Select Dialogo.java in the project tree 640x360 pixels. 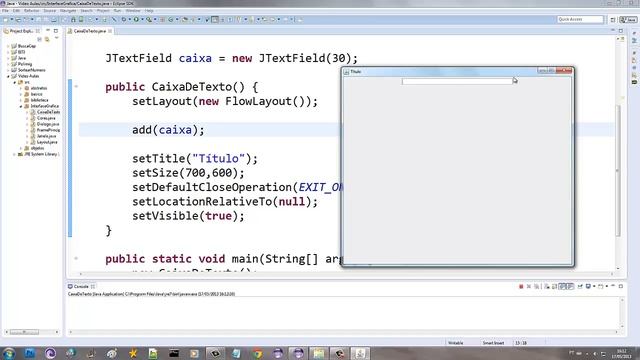click(47, 124)
